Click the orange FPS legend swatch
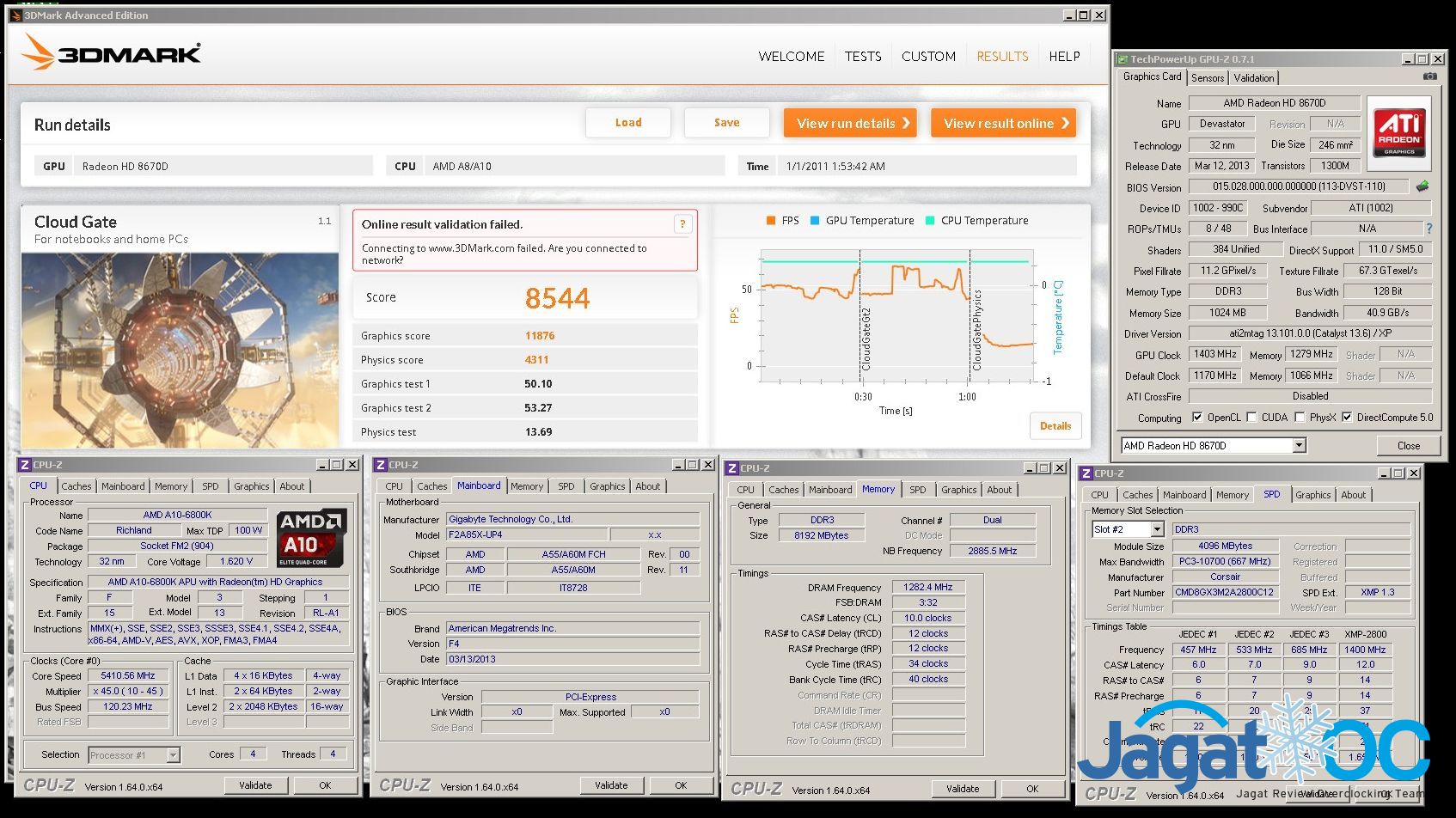 (x=770, y=221)
